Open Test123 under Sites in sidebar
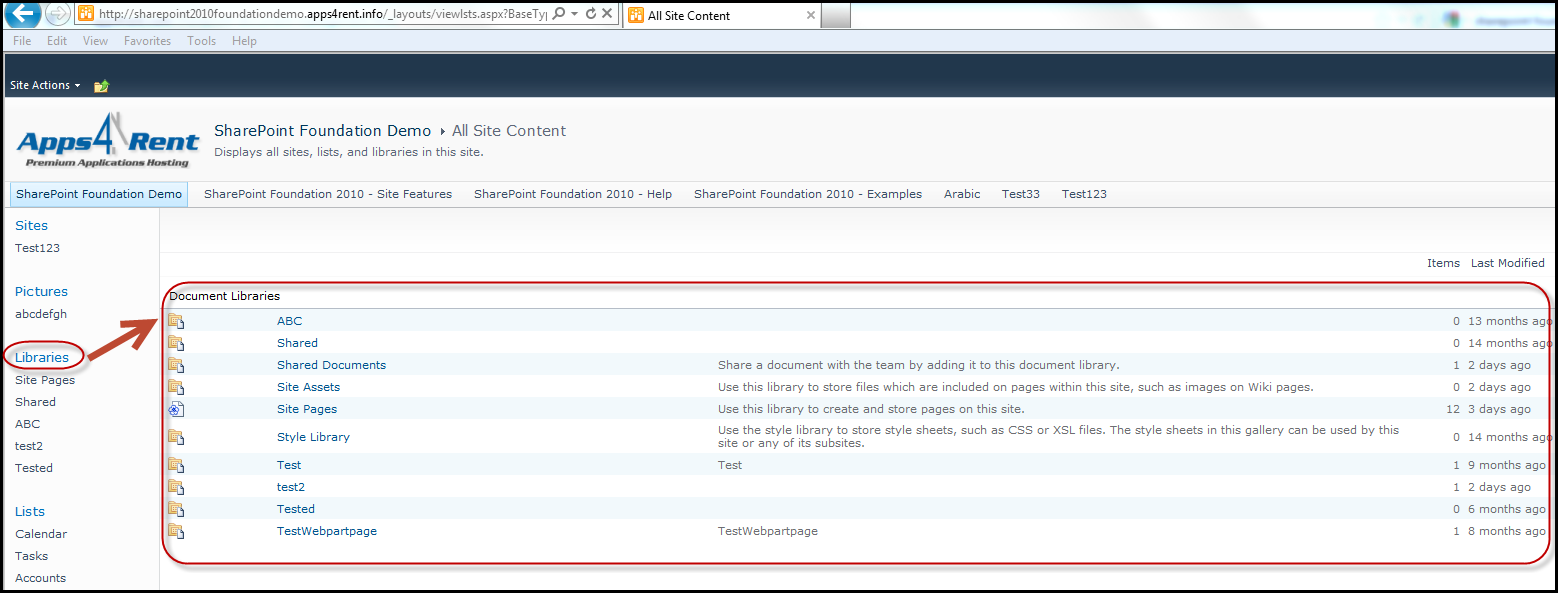Screen dimensions: 1558x593 [38, 248]
